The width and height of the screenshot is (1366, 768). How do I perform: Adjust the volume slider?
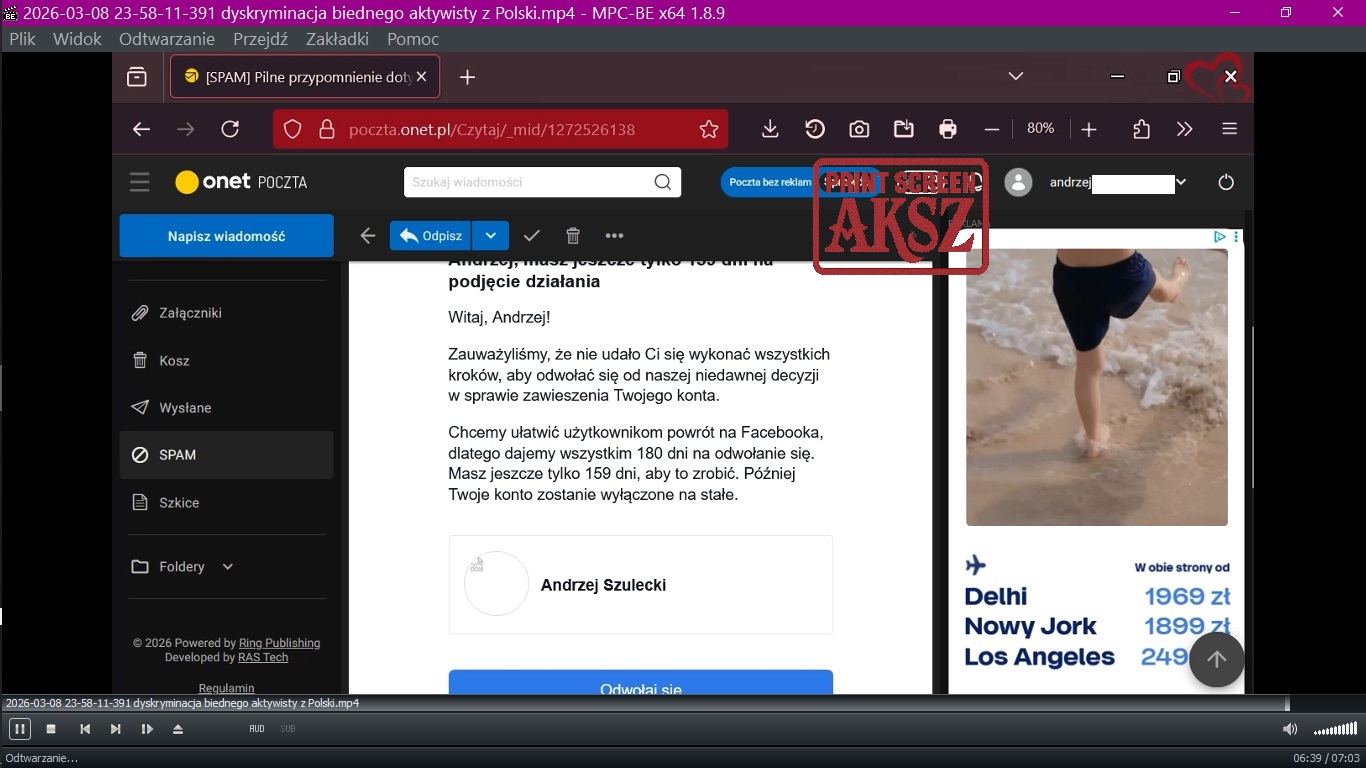coord(1335,729)
